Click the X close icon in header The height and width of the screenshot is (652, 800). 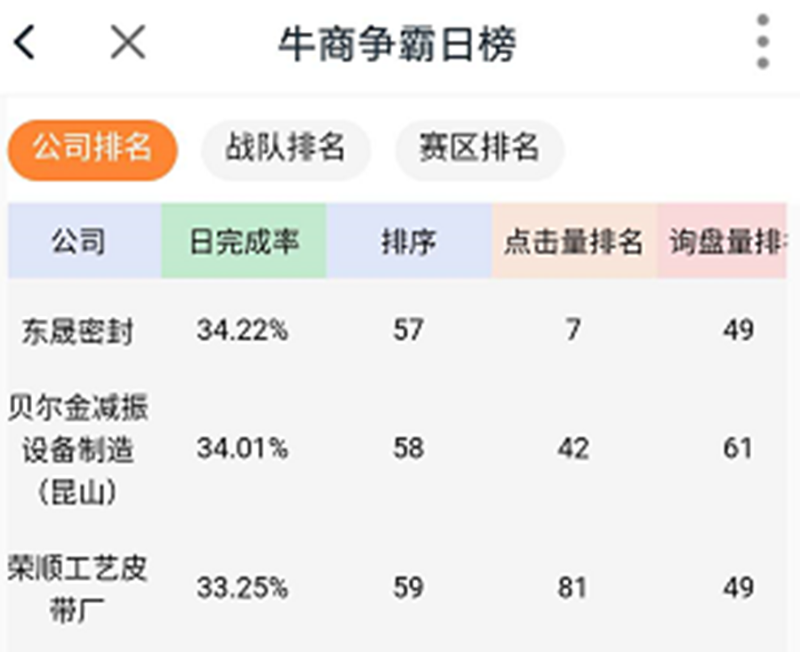[126, 41]
